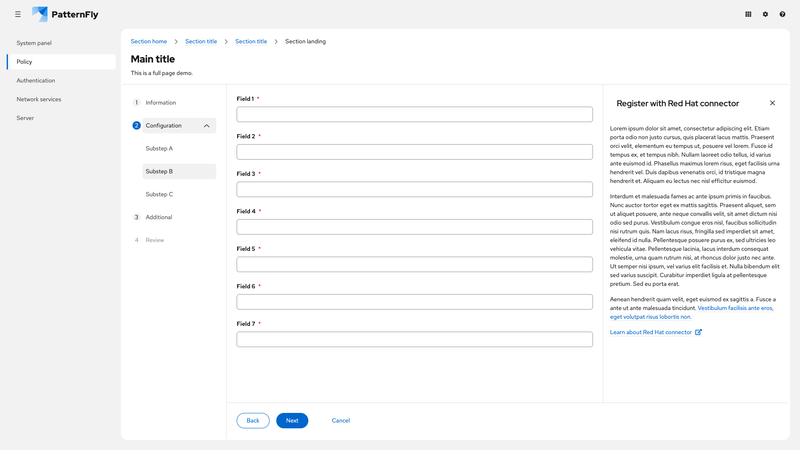The image size is (800, 450).
Task: Focus the Field 5 input
Action: click(414, 264)
